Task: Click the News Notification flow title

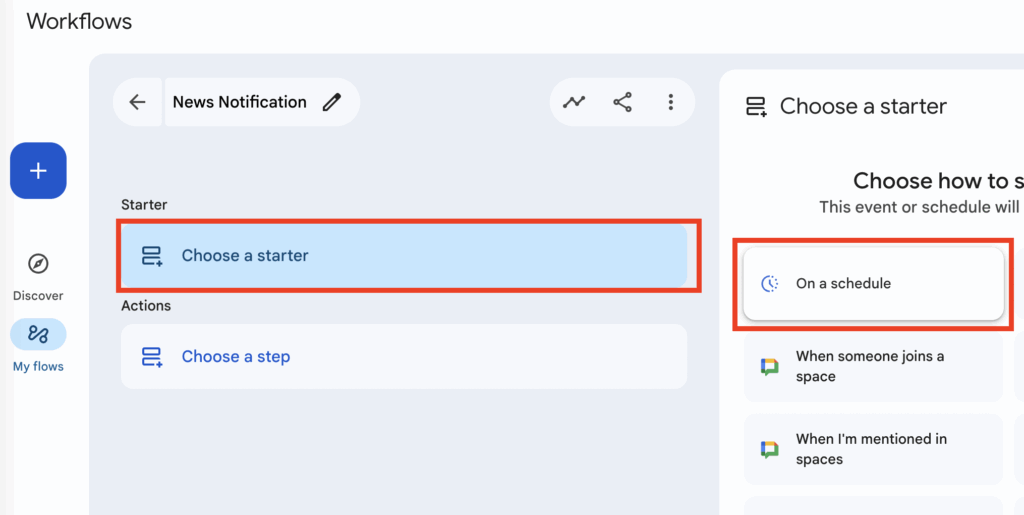Action: tap(239, 102)
